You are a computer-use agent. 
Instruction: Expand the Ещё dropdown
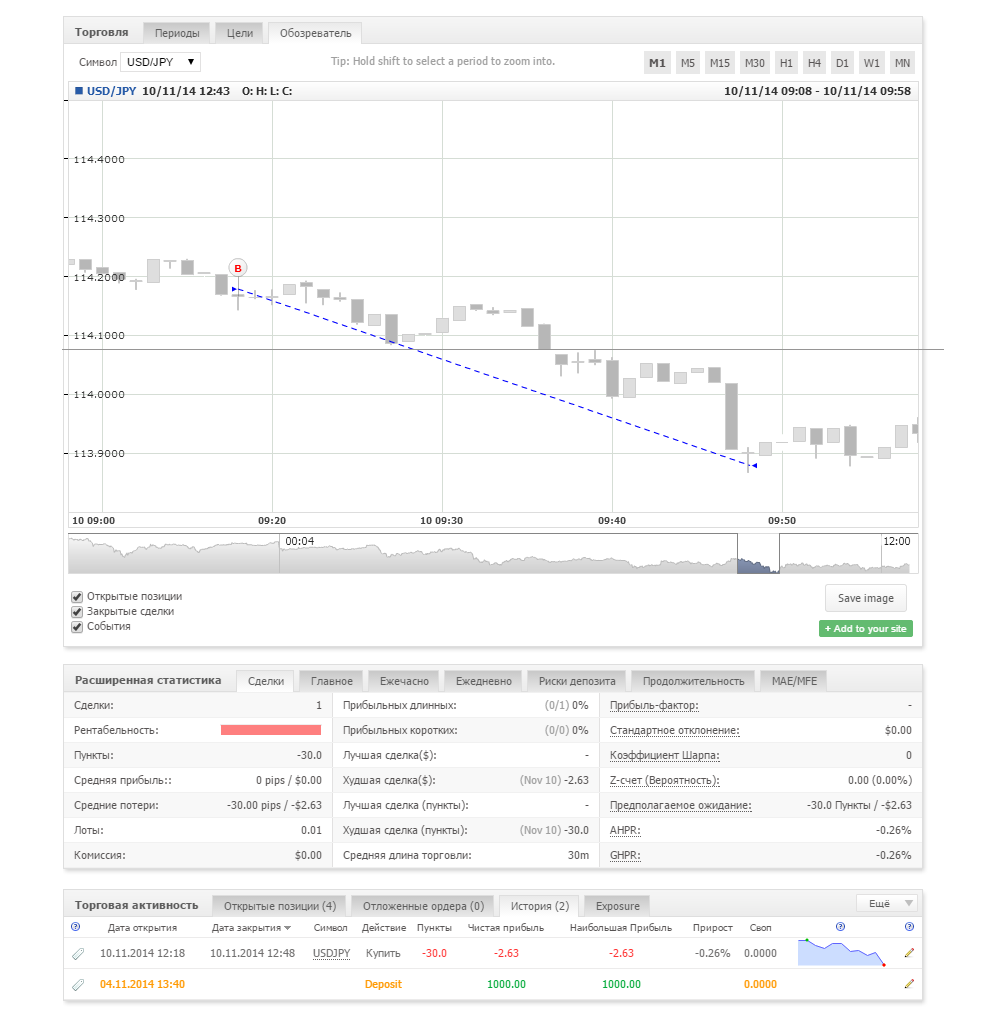888,903
